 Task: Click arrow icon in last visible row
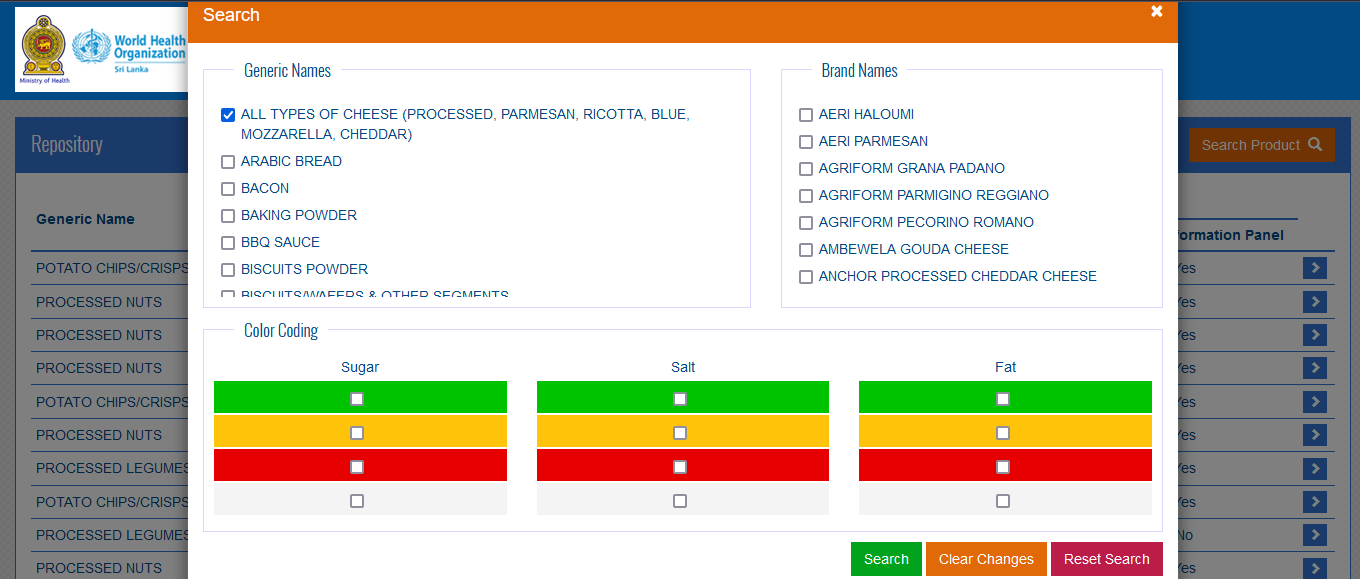1314,568
